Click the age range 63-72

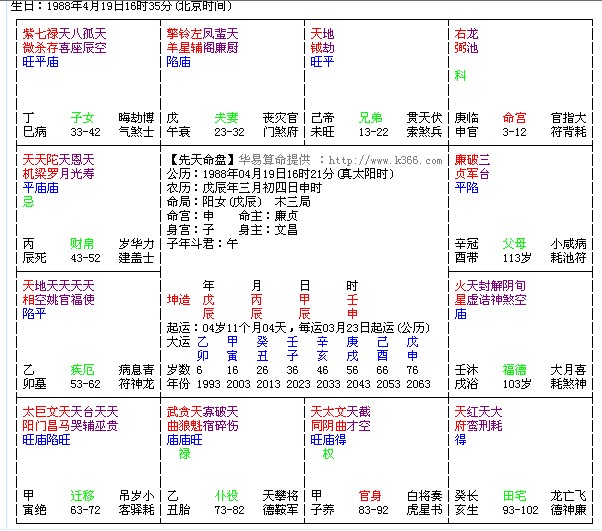85,510
